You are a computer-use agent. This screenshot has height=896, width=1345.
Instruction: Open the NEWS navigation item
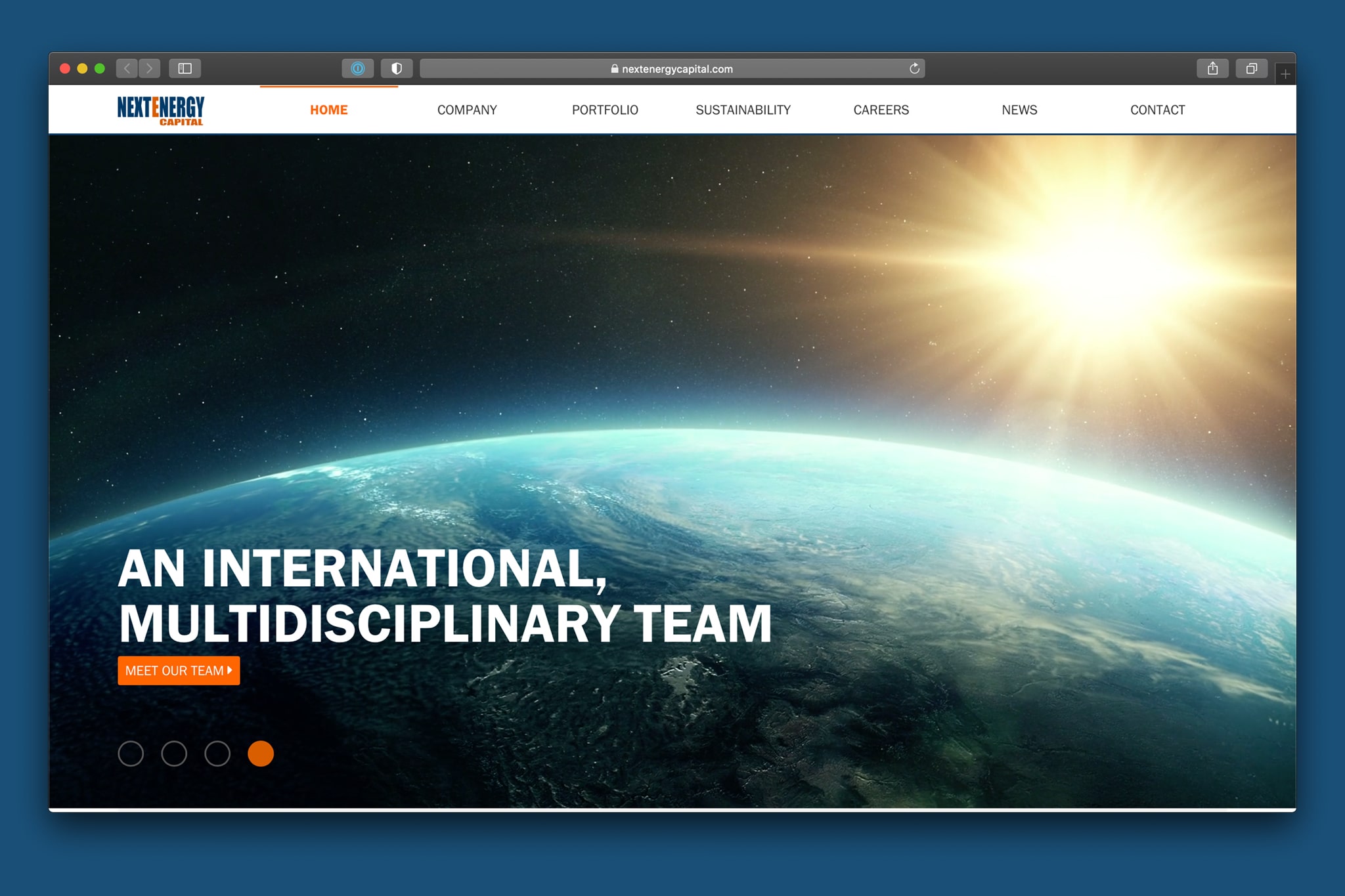coord(1019,110)
